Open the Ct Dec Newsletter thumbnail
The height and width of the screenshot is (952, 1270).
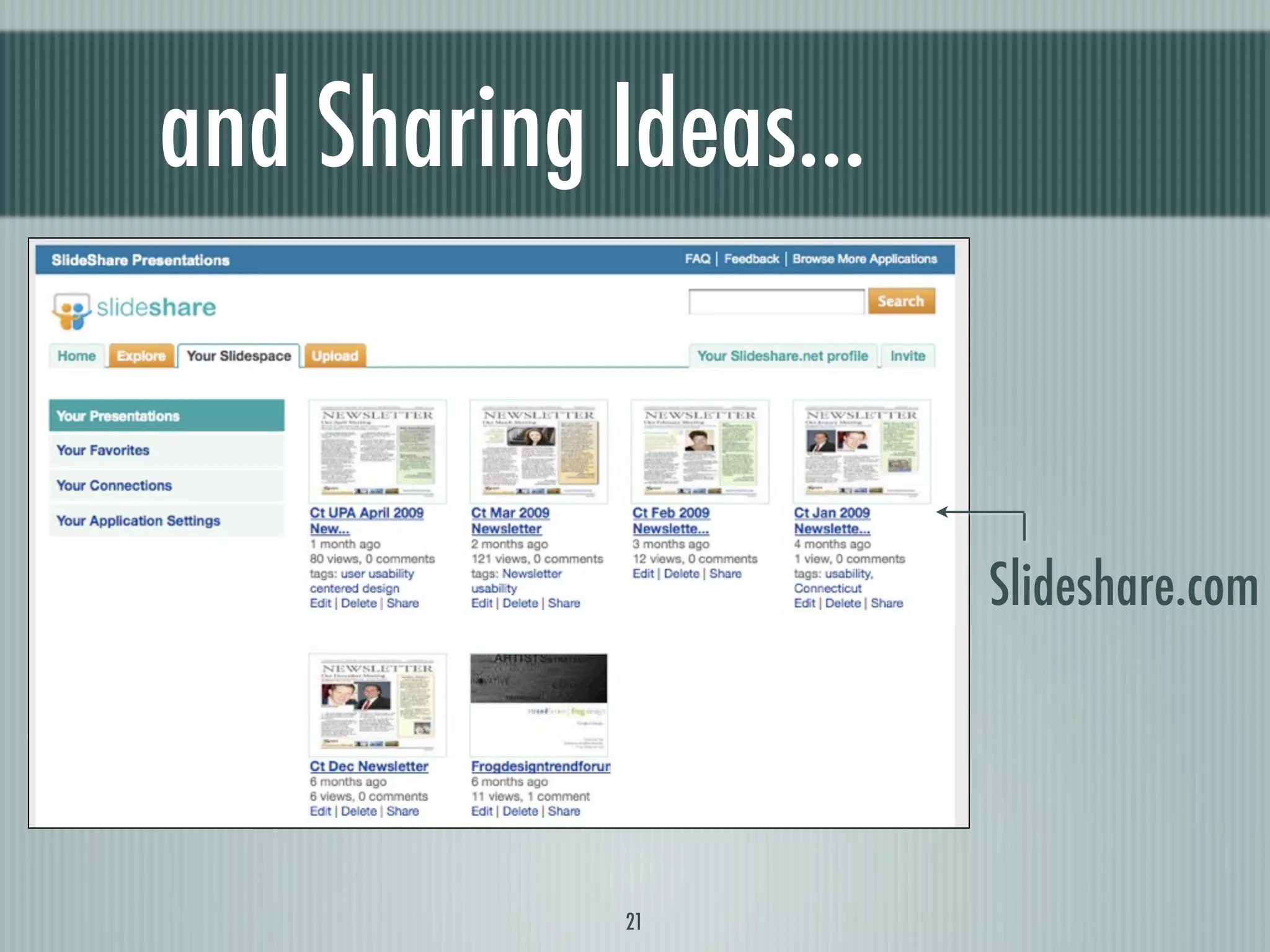tap(378, 705)
